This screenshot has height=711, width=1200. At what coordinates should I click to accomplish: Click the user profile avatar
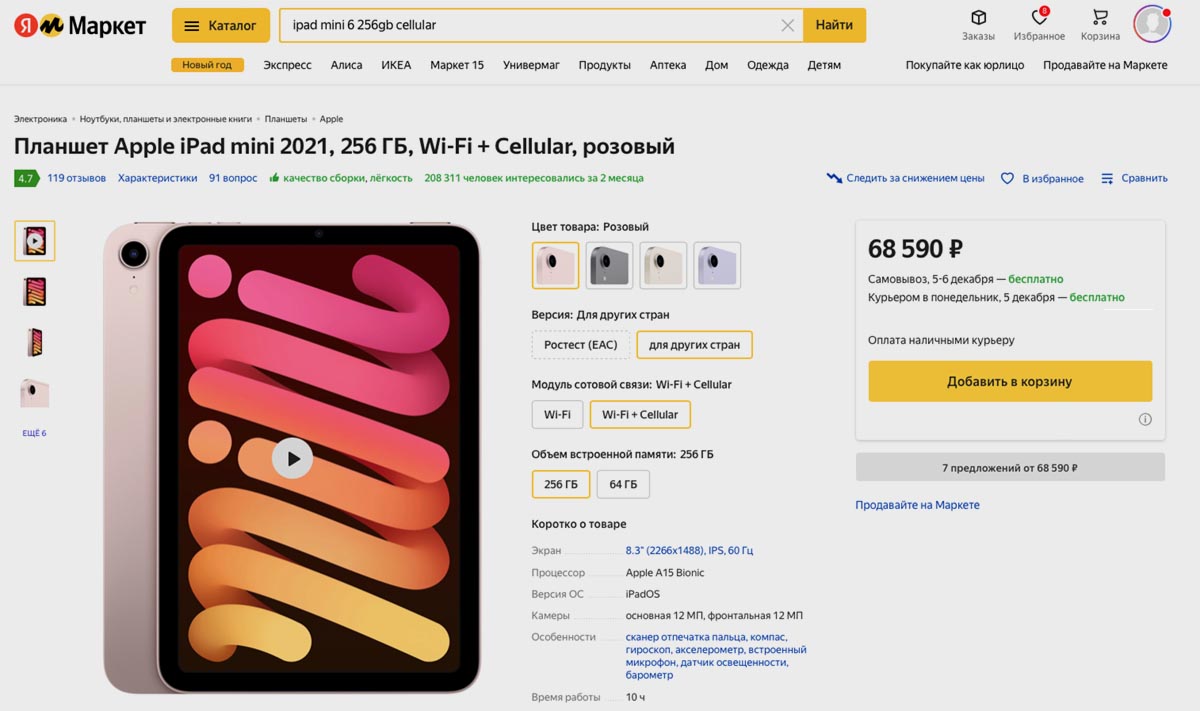1151,24
